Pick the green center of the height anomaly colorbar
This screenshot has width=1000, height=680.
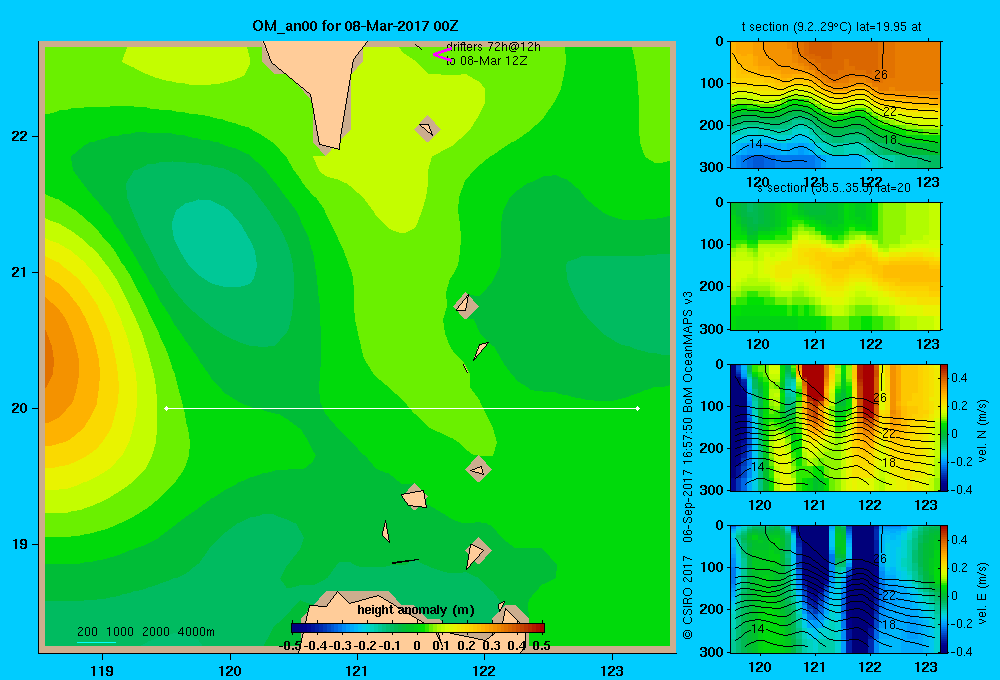(418, 628)
